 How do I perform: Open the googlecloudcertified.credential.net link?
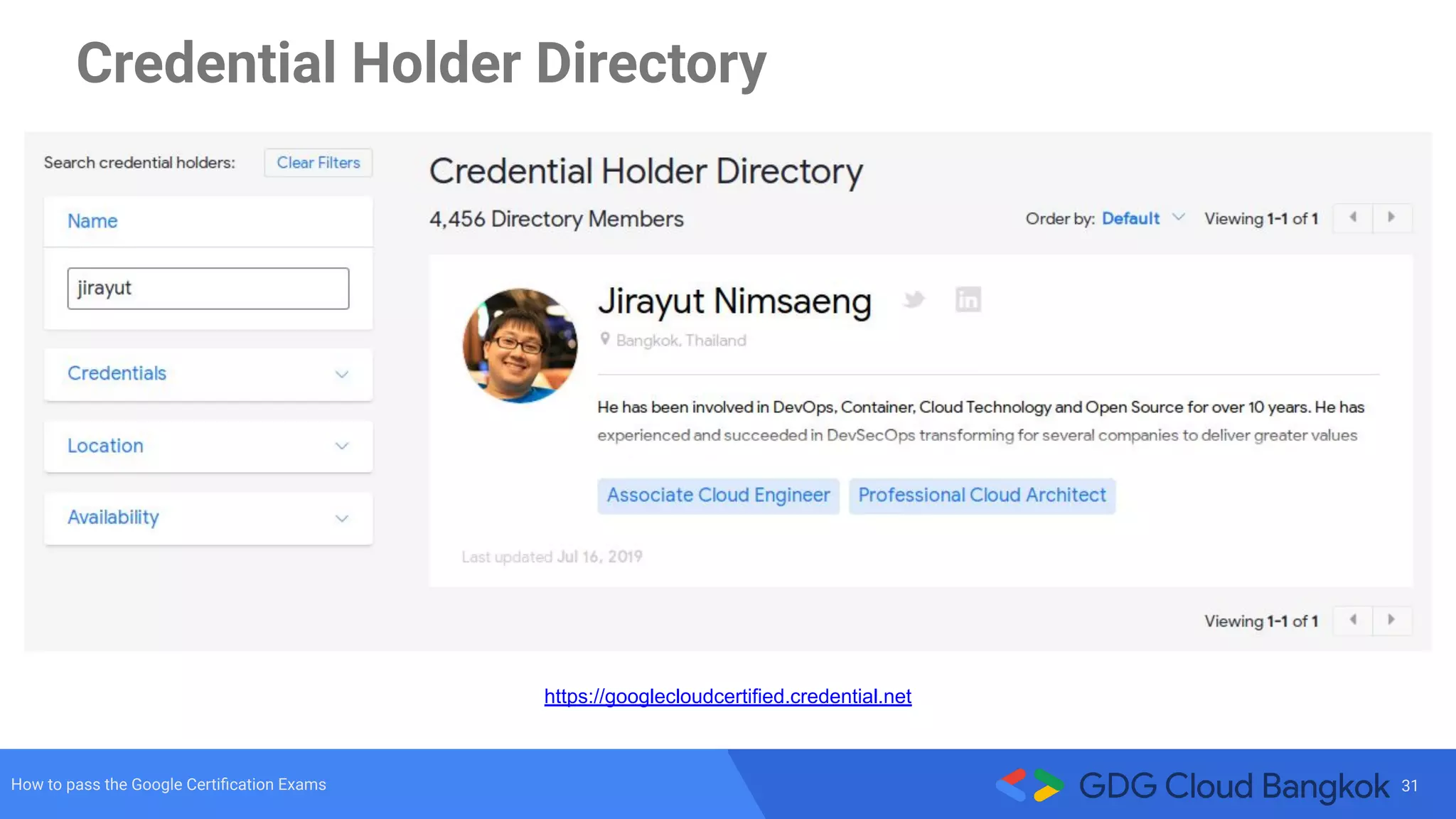pyautogui.click(x=728, y=696)
